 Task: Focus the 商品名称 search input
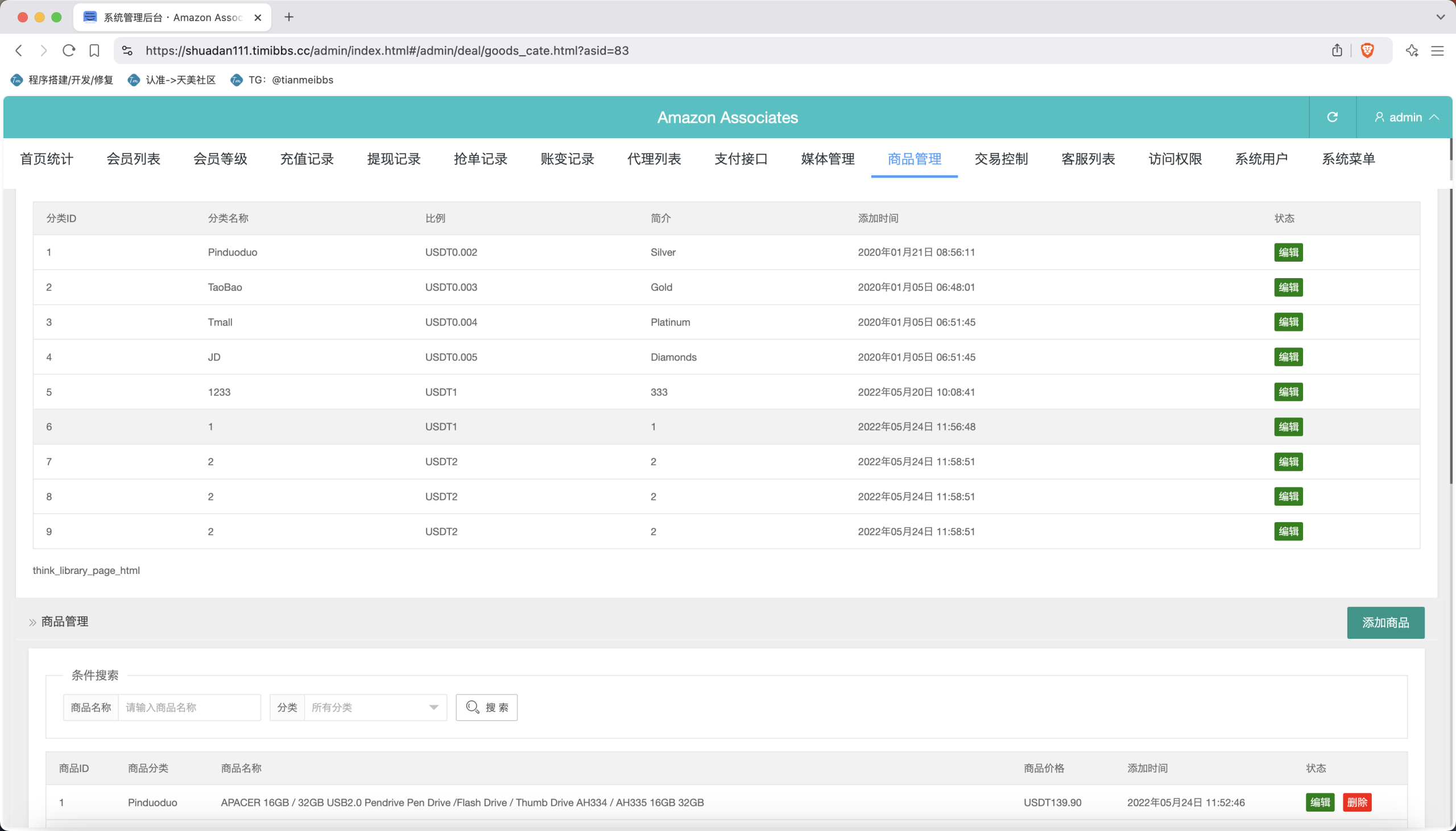point(189,708)
